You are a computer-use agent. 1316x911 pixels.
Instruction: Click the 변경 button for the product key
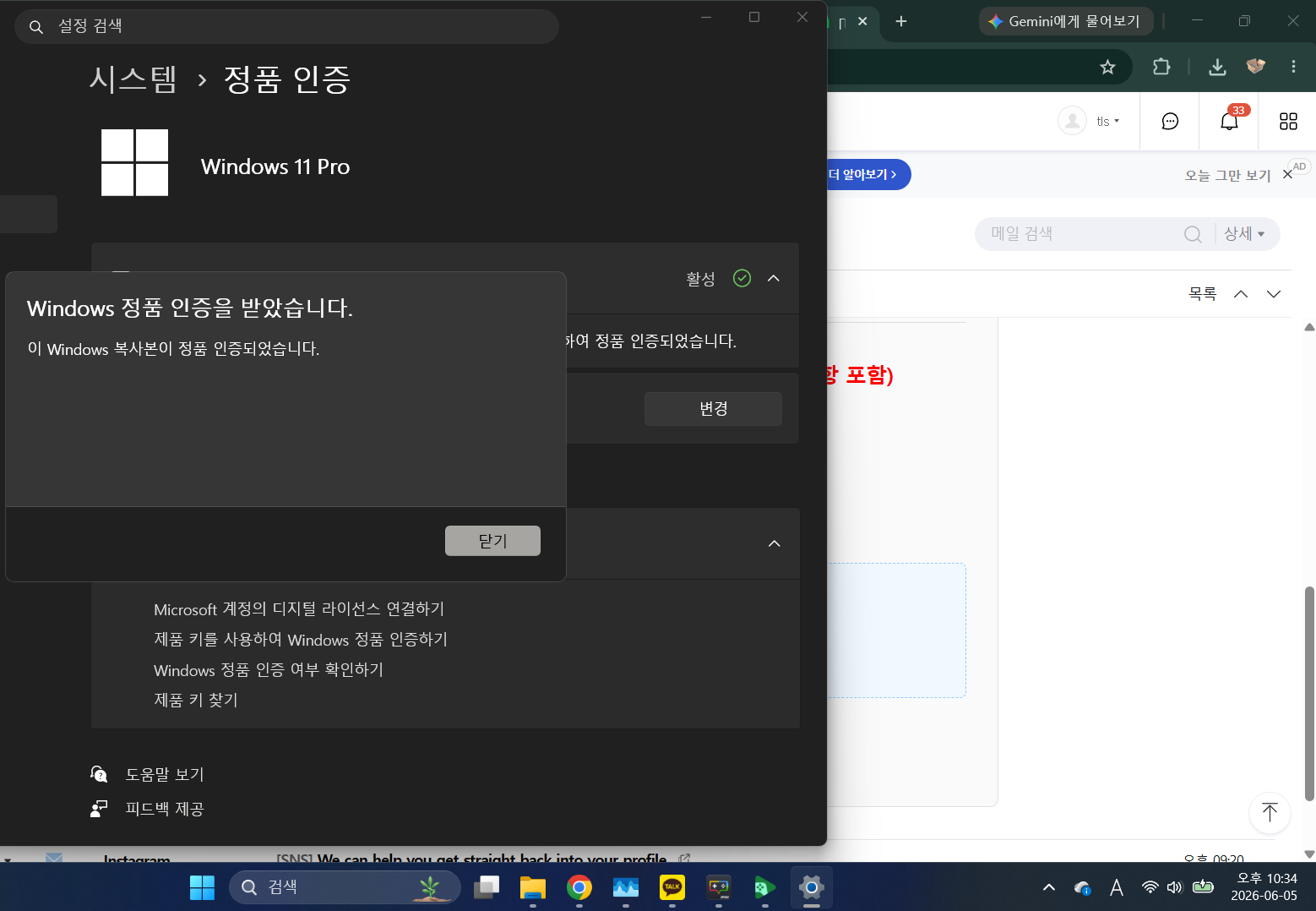[x=713, y=409]
